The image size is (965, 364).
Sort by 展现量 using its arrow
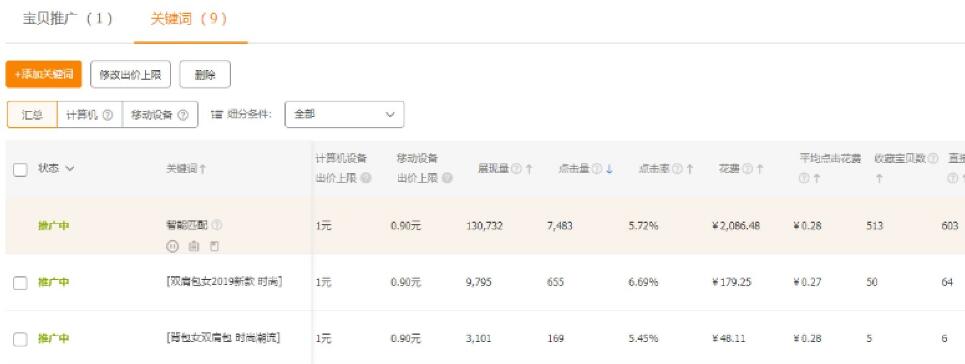coord(529,169)
